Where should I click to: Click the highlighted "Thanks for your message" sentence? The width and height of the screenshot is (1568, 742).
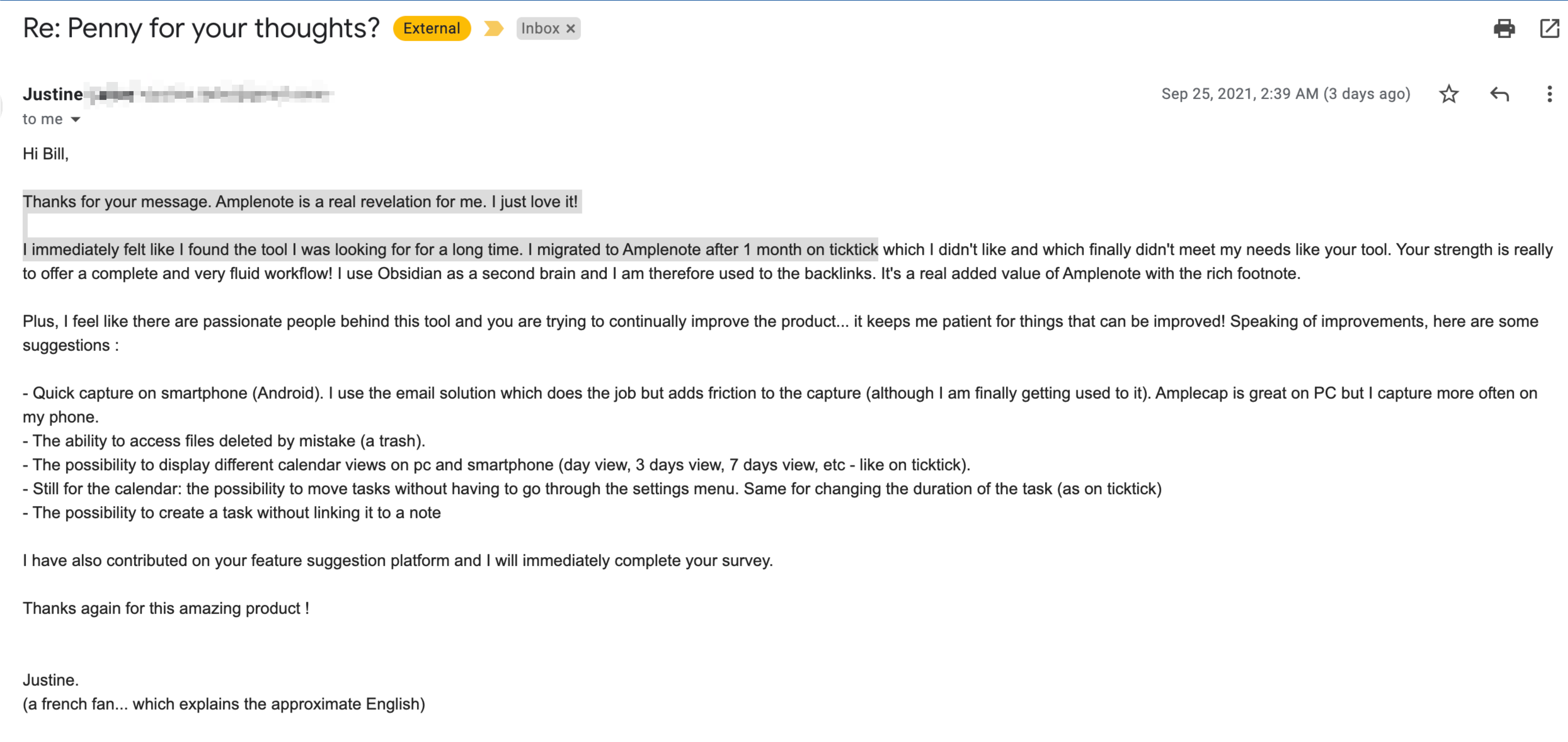point(300,201)
